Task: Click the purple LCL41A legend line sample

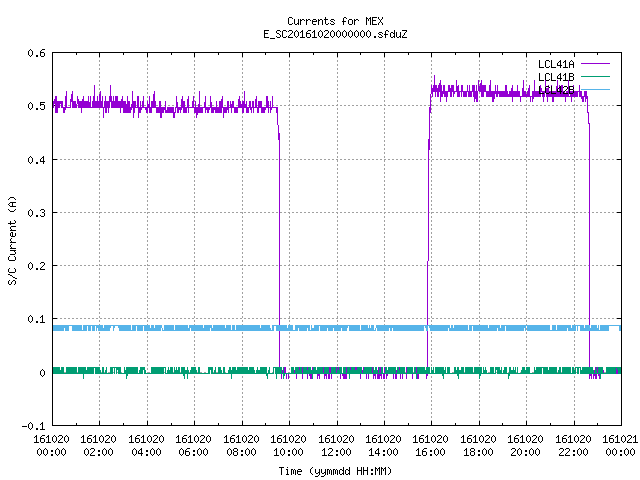Action: point(595,64)
